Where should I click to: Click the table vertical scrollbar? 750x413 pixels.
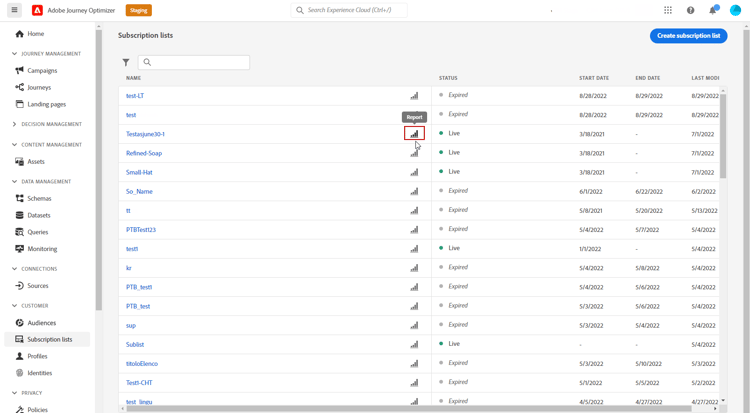[723, 136]
